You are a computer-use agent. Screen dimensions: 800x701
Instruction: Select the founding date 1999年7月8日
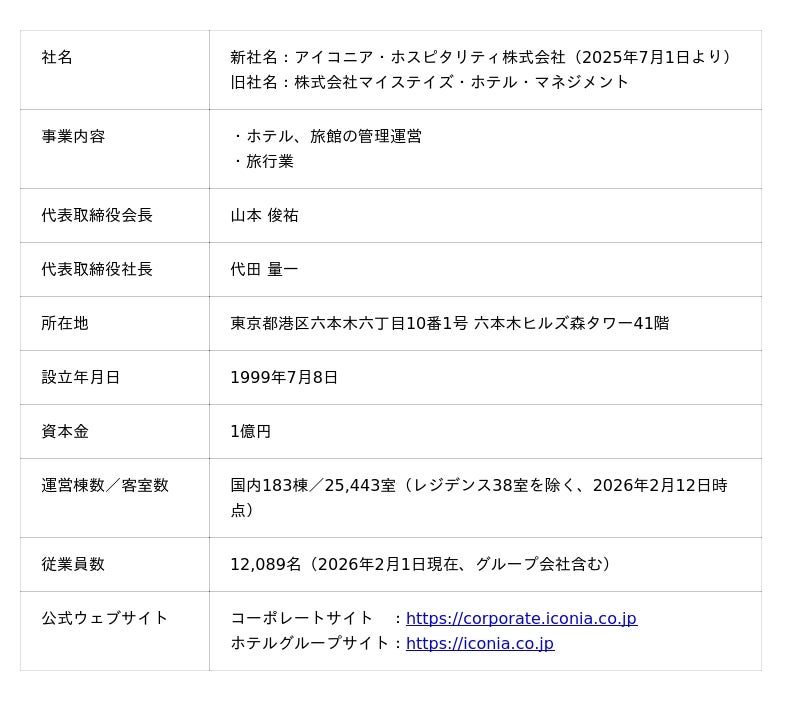click(284, 378)
